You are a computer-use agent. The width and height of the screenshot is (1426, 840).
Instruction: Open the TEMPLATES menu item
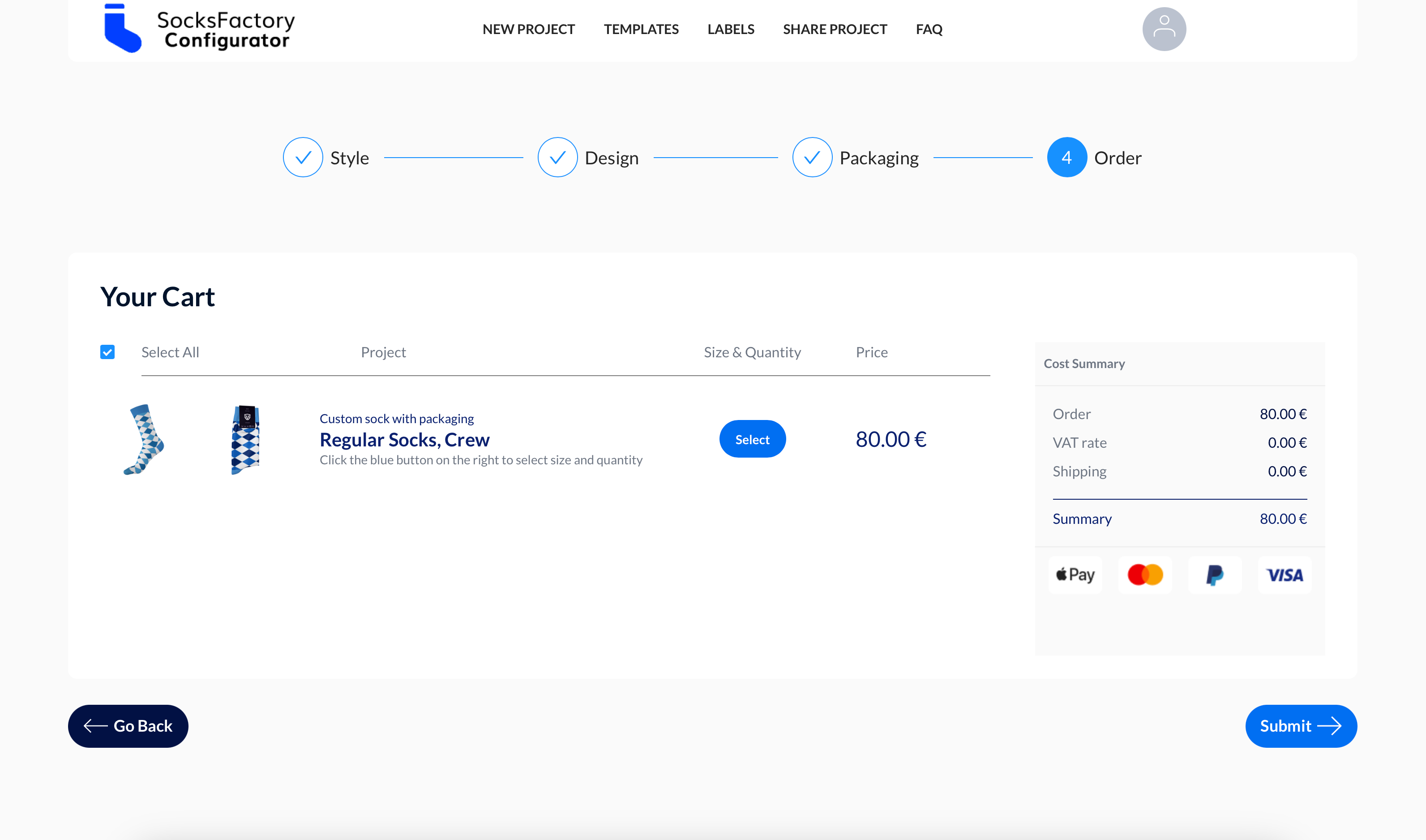(641, 29)
